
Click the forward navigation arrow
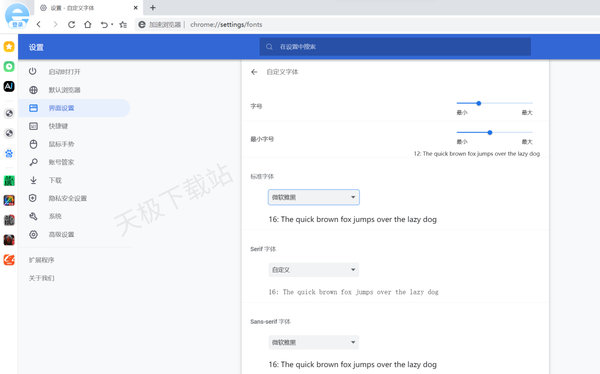click(x=55, y=24)
